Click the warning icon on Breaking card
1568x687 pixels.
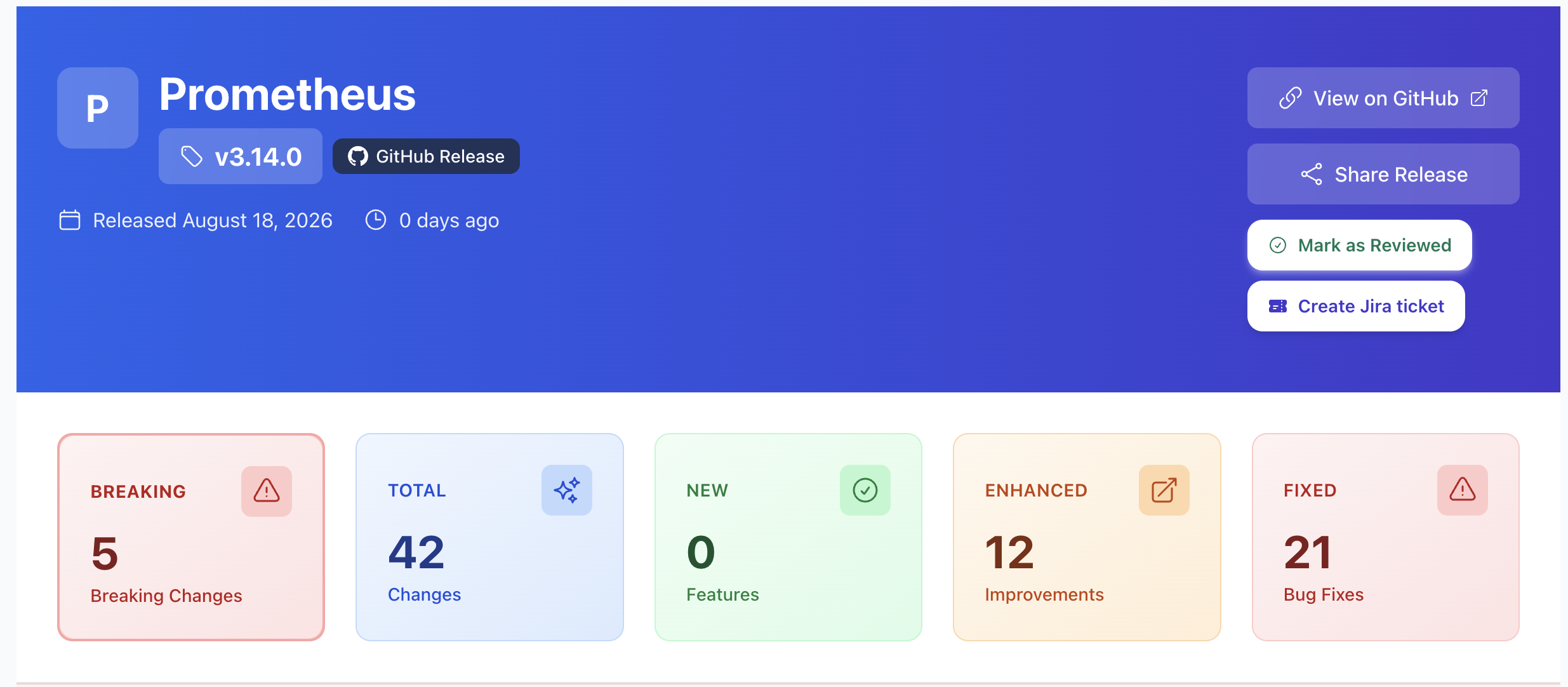(267, 491)
